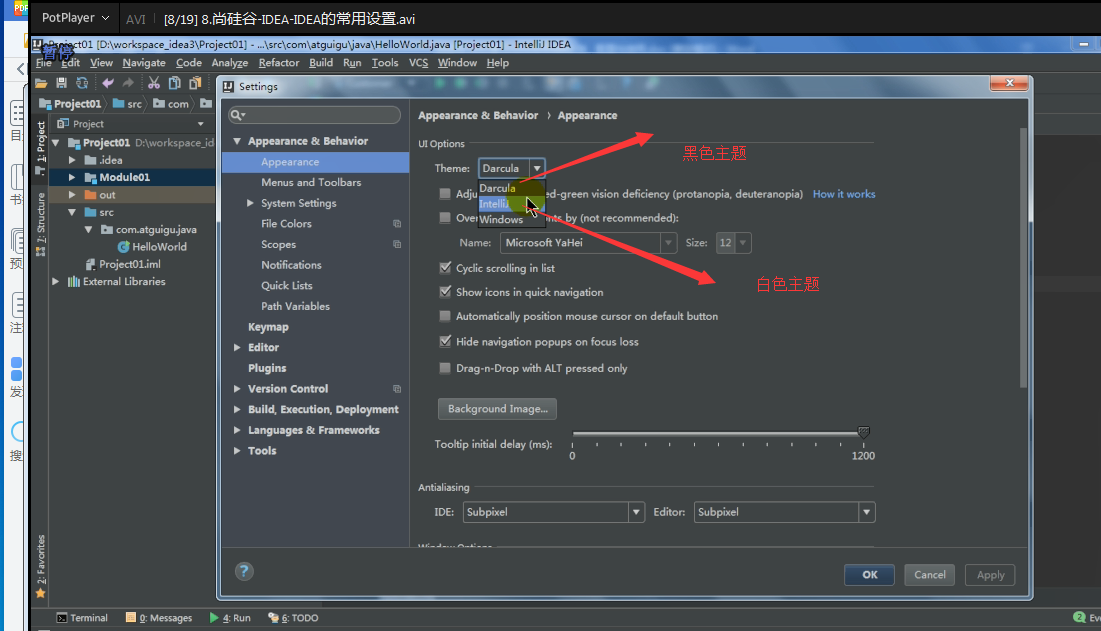Click the Version Control project-level icon
The width and height of the screenshot is (1101, 631).
[x=397, y=389]
